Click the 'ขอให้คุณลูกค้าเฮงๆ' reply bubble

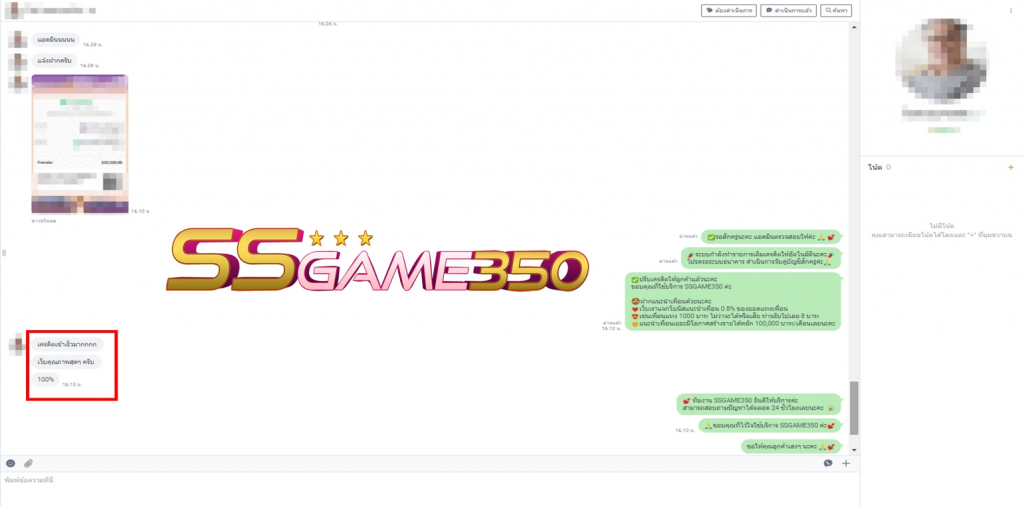[792, 447]
